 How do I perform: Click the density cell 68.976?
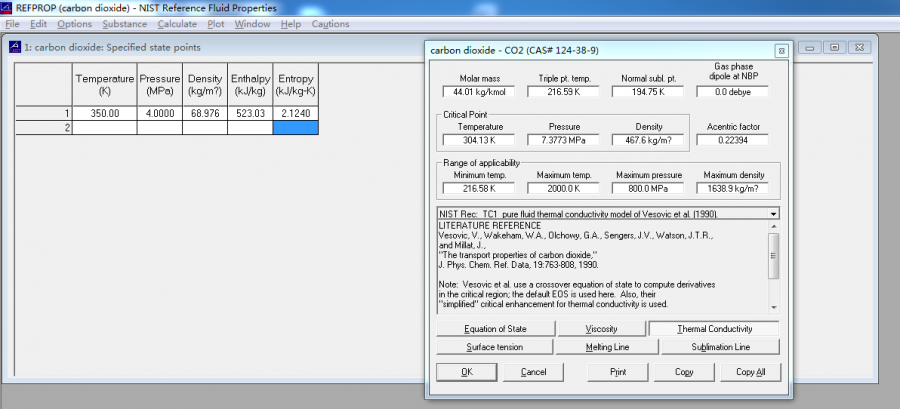205,114
